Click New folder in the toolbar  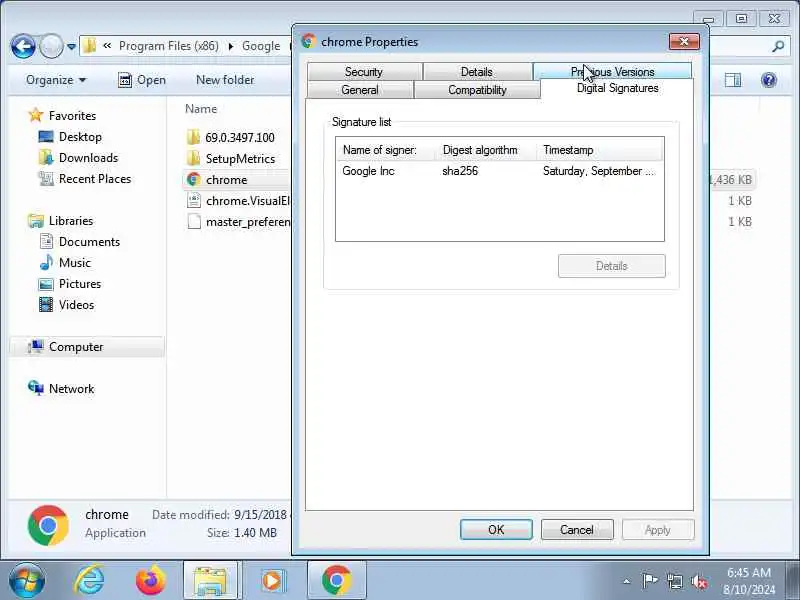[225, 80]
